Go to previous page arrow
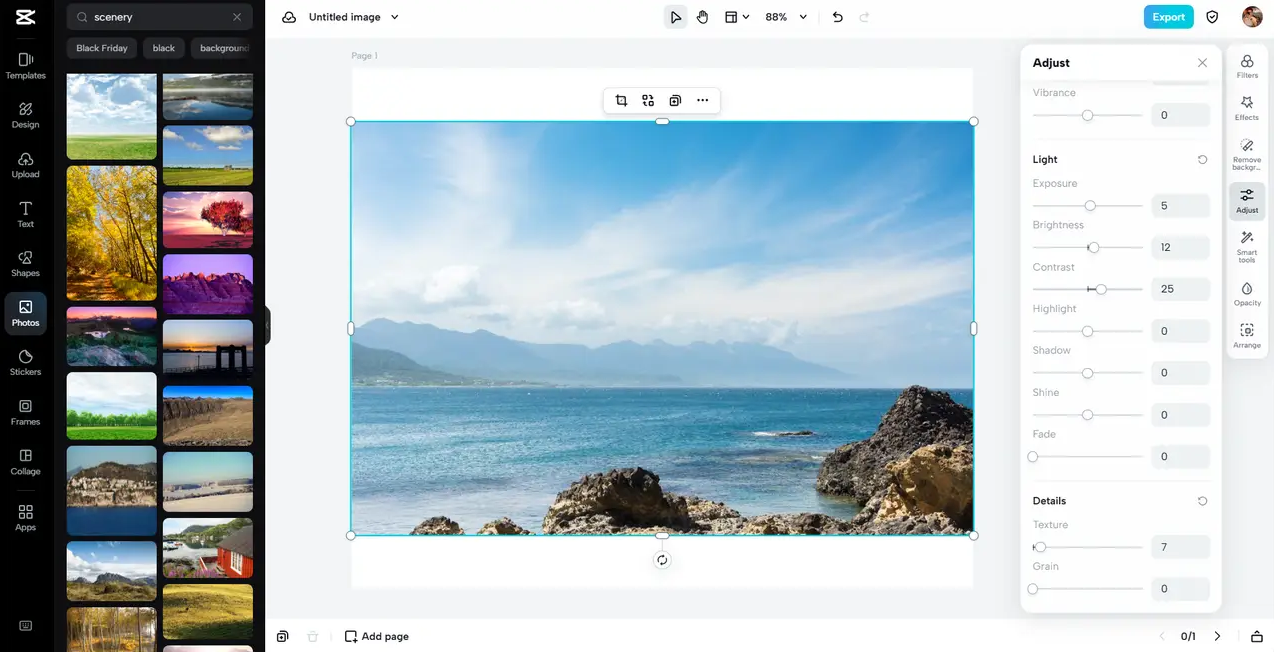 tap(1162, 636)
